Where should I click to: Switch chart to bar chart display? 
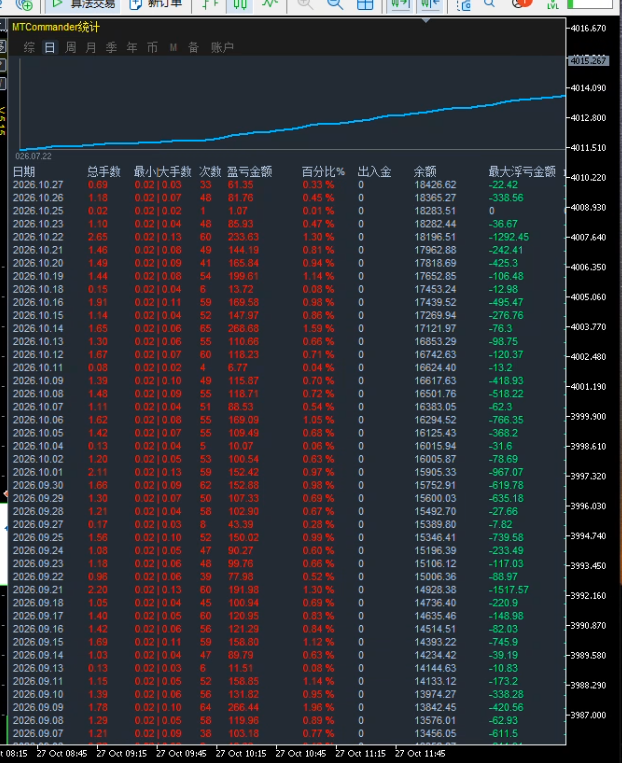click(210, 5)
